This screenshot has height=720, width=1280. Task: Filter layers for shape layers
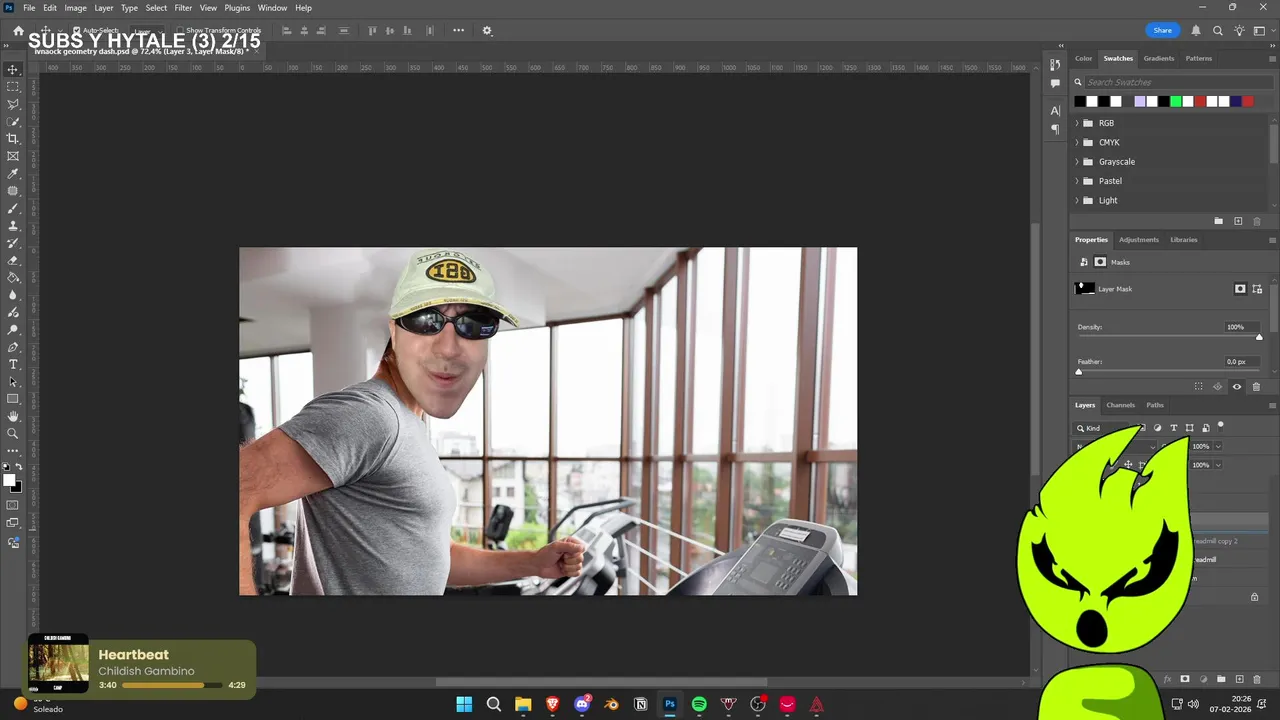[1190, 428]
